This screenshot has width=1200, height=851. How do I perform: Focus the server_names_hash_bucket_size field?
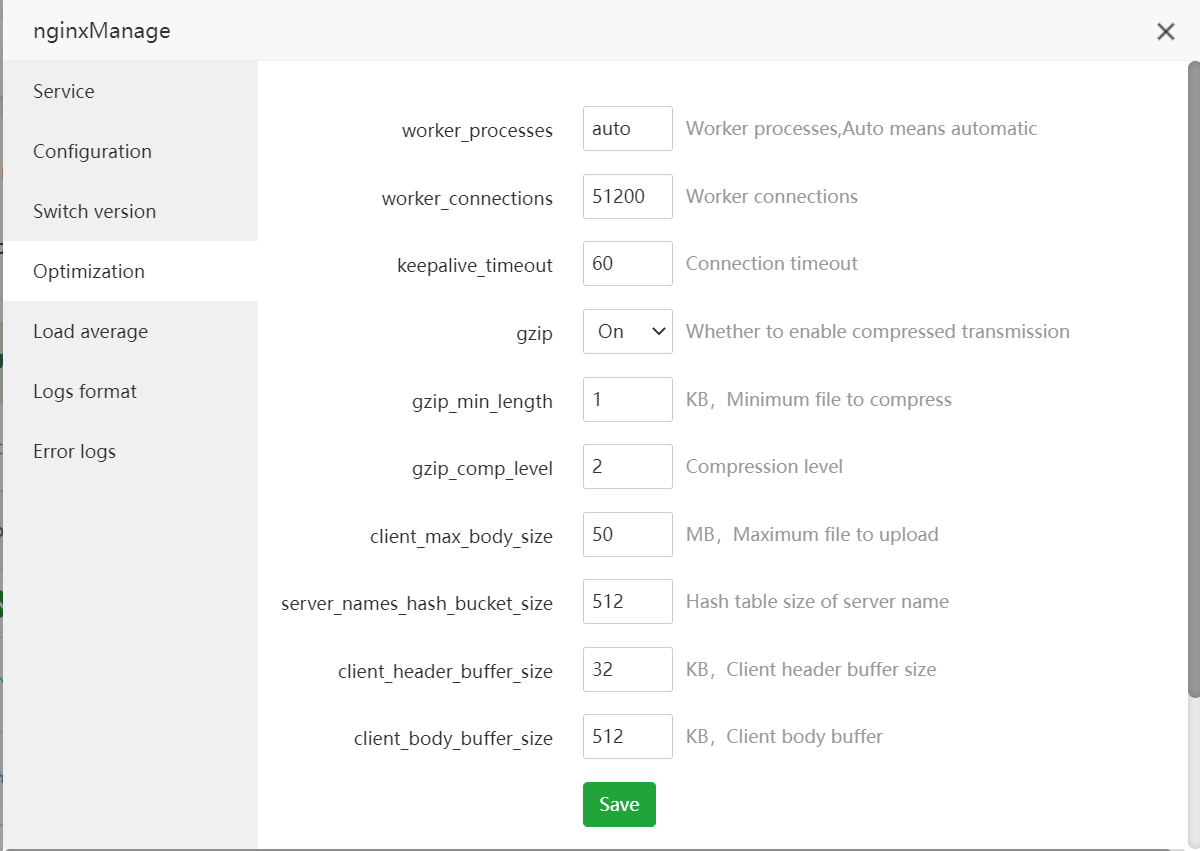pos(627,602)
